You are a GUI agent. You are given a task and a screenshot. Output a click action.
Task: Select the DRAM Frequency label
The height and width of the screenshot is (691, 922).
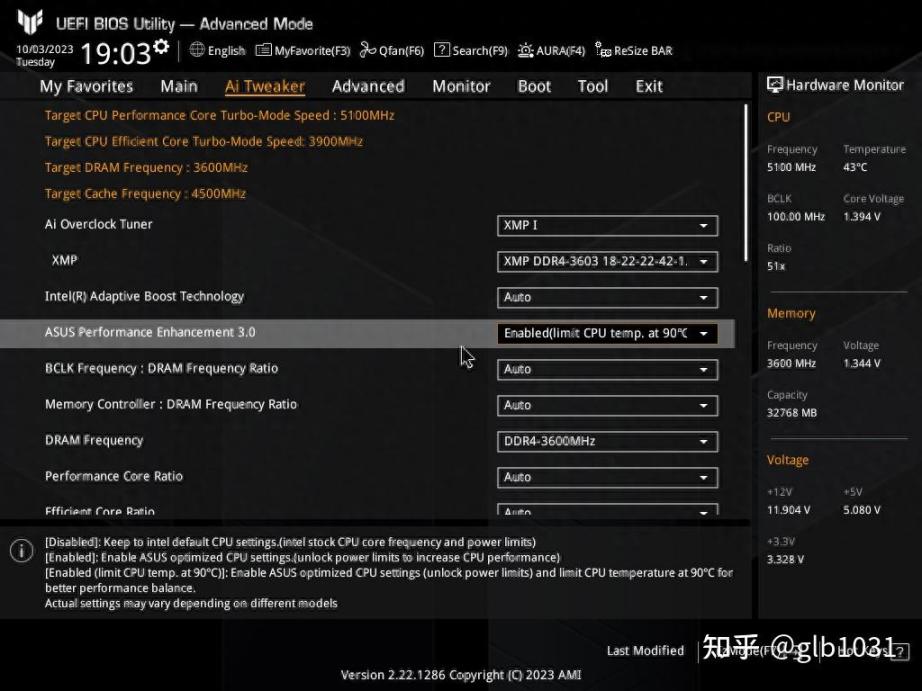pyautogui.click(x=94, y=440)
